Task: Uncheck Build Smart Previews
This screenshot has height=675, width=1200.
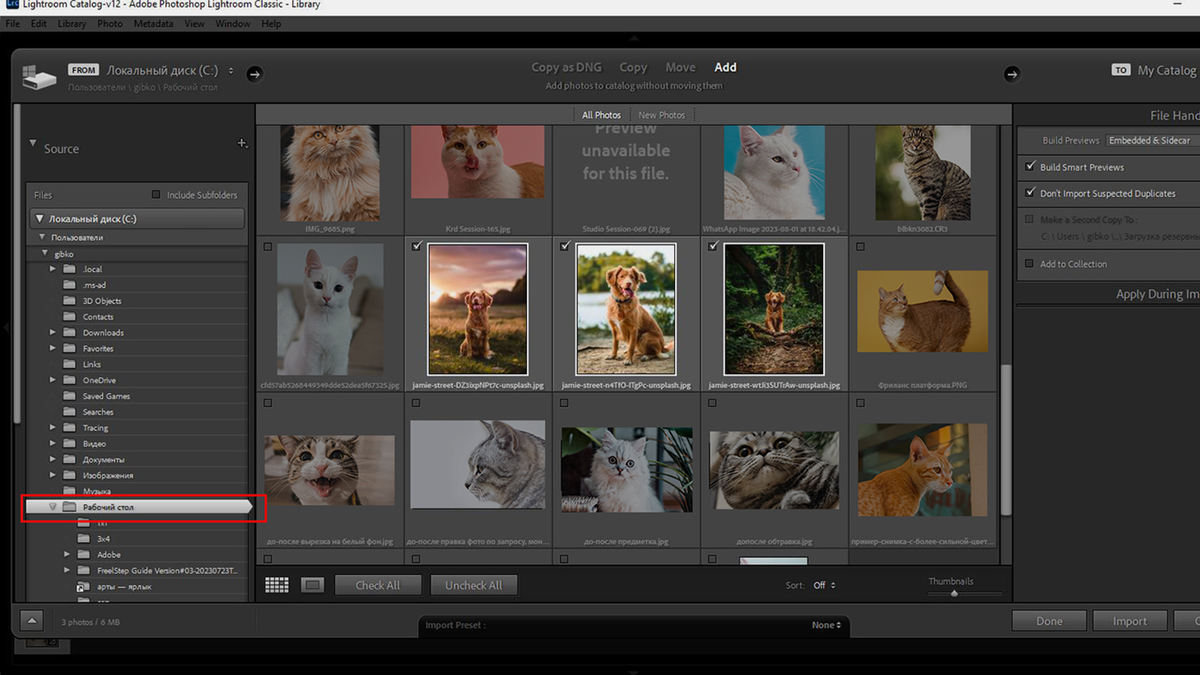Action: tap(1030, 167)
